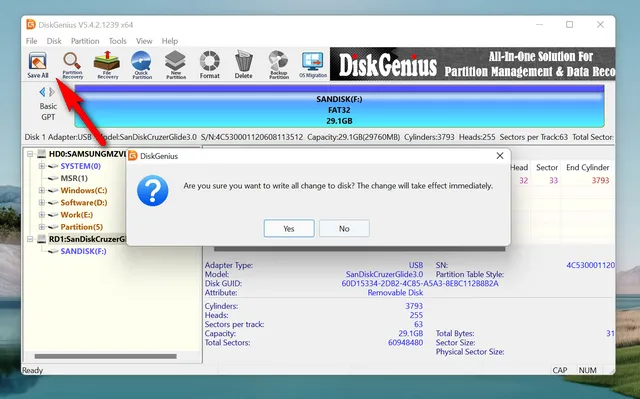
Task: Click the HD0 Samsung disk icon
Action: pos(42,154)
